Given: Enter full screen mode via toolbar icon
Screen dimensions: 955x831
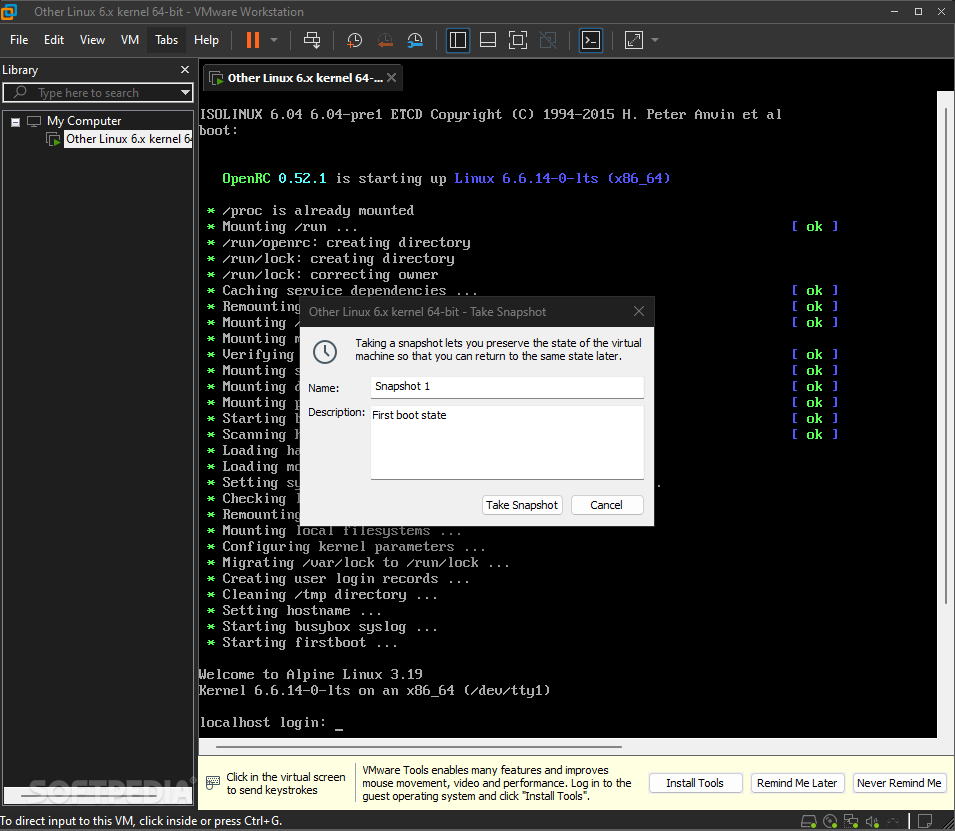Looking at the screenshot, I should pyautogui.click(x=518, y=40).
